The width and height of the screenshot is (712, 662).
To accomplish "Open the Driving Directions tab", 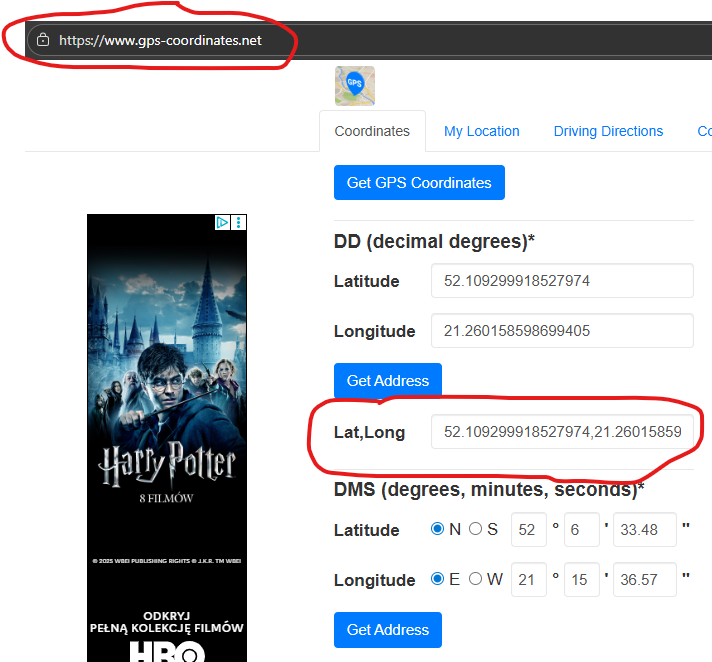I will pyautogui.click(x=608, y=131).
